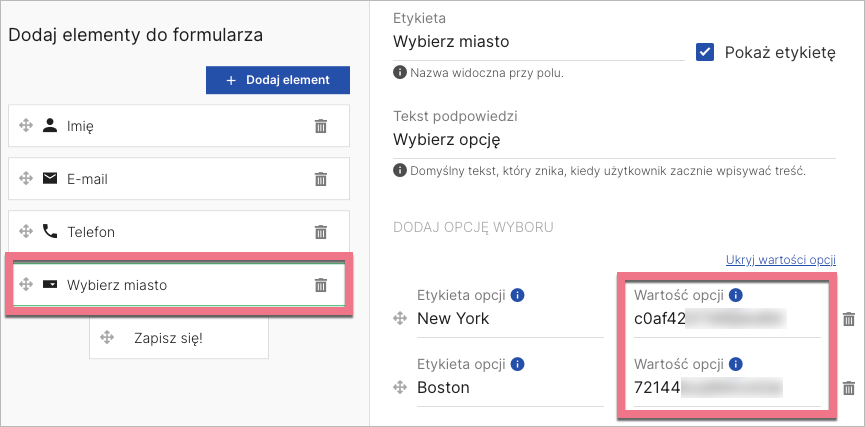Viewport: 865px width, 427px height.
Task: Remove the Boston option with trash icon
Action: (x=848, y=388)
